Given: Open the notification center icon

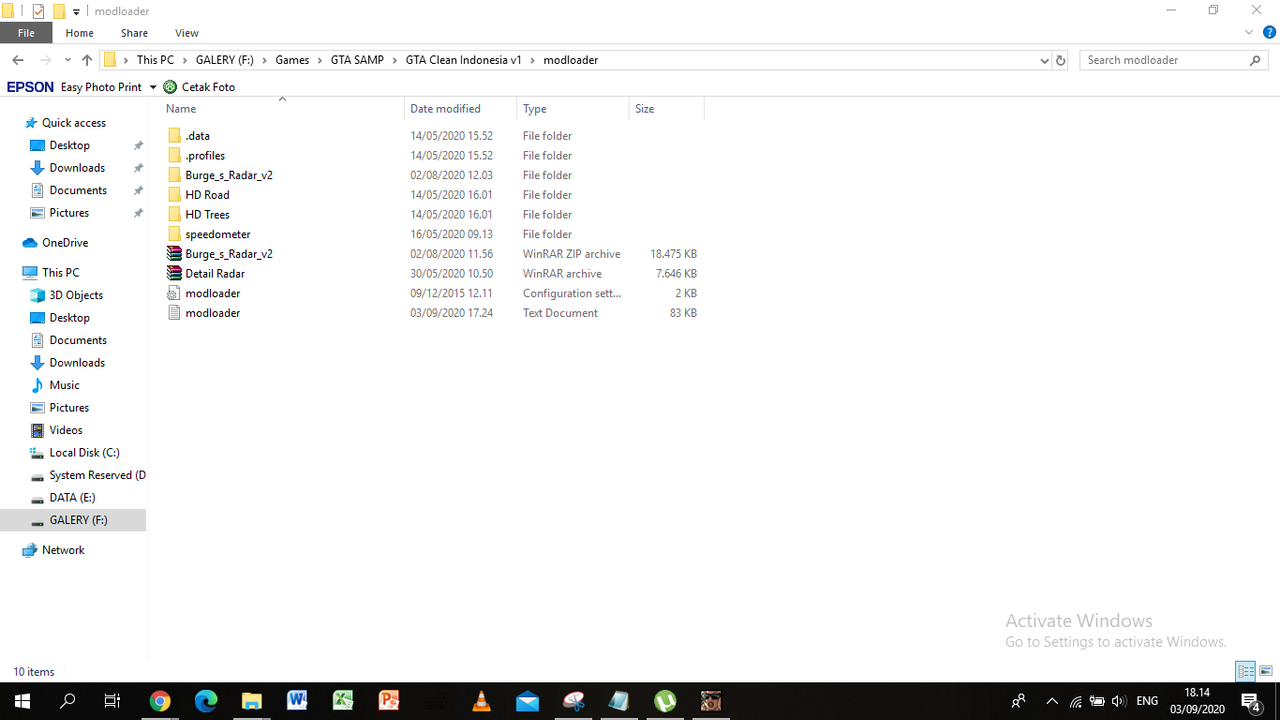Looking at the screenshot, I should (x=1249, y=701).
